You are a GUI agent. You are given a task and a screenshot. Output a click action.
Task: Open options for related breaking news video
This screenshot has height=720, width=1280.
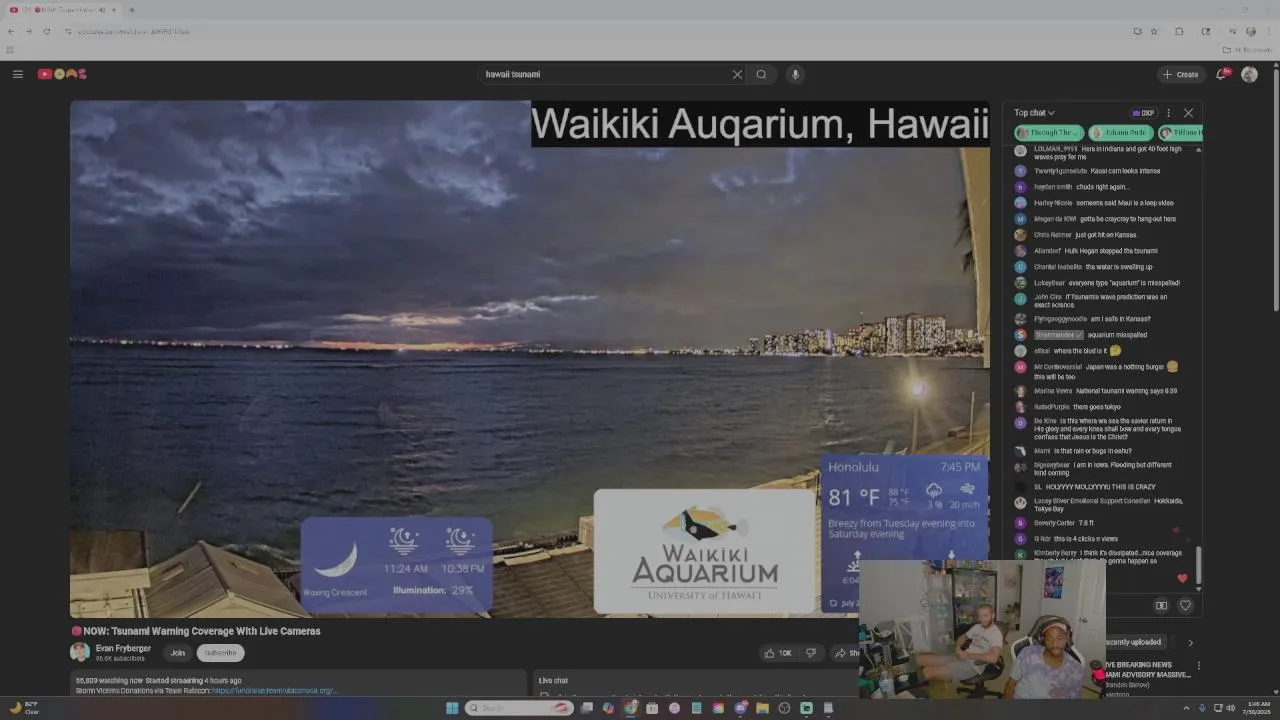(1198, 665)
